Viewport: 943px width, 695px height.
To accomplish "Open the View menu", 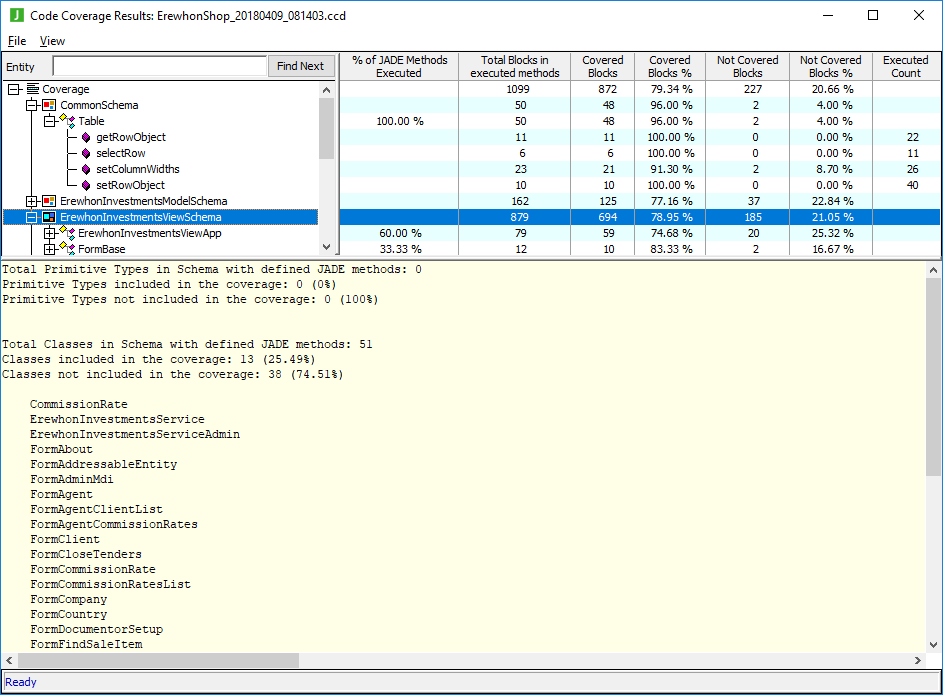I will pyautogui.click(x=52, y=41).
